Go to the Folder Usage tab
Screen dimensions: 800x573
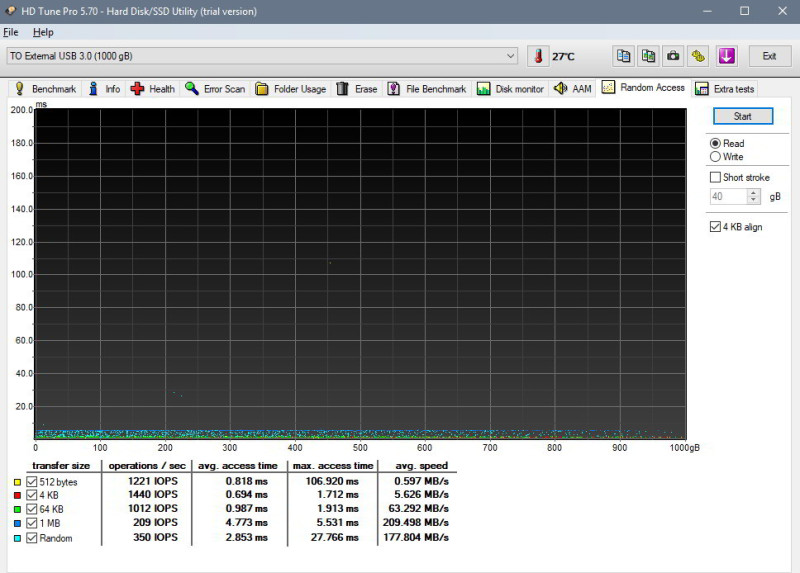(x=291, y=89)
